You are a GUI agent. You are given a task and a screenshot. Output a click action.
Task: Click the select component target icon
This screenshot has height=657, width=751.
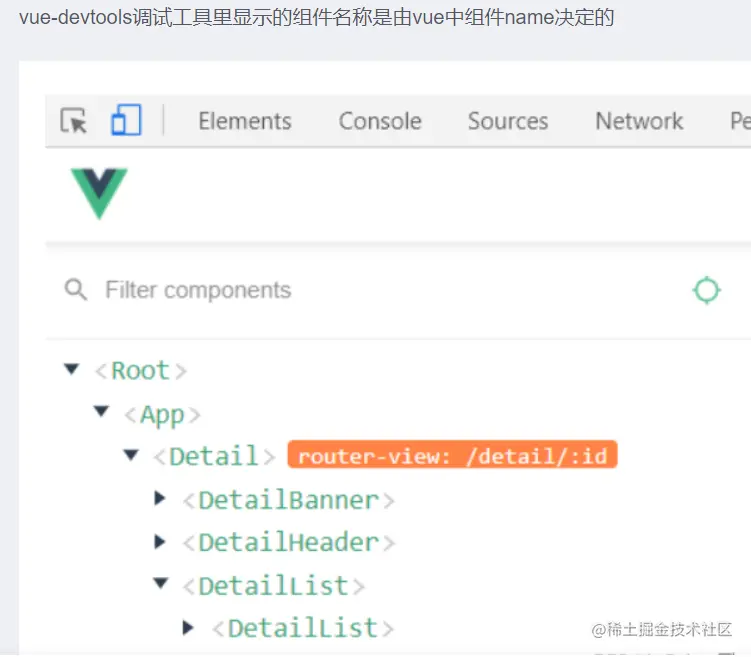pos(706,290)
